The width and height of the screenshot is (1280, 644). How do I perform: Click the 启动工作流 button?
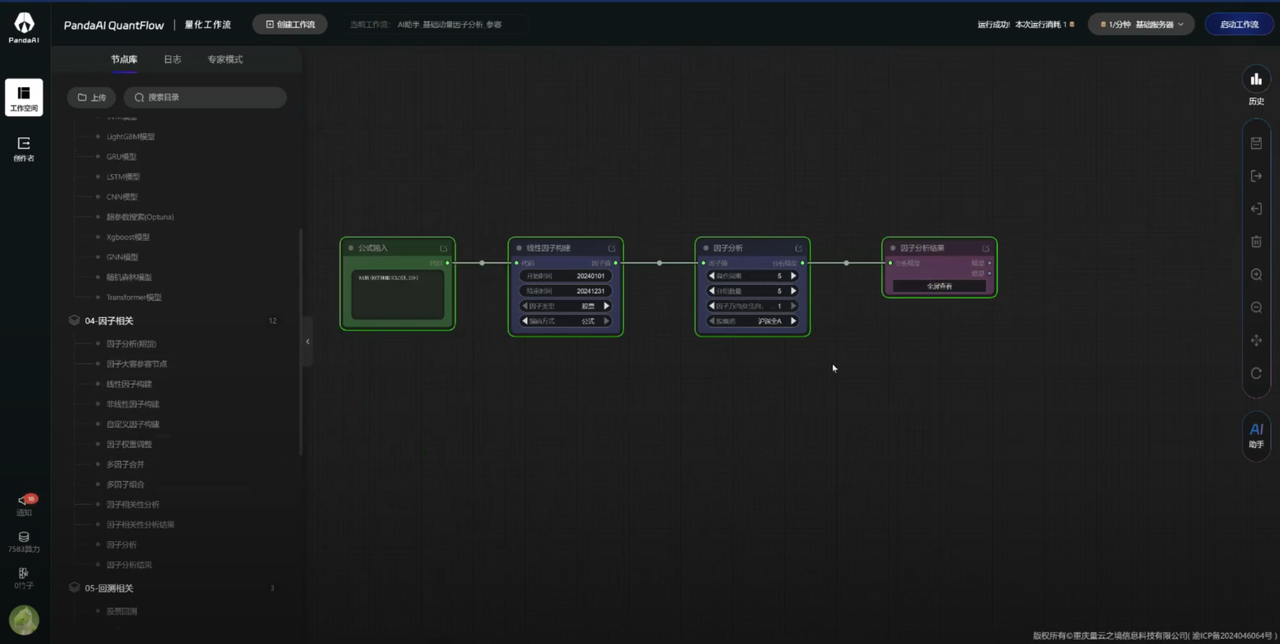coord(1239,24)
